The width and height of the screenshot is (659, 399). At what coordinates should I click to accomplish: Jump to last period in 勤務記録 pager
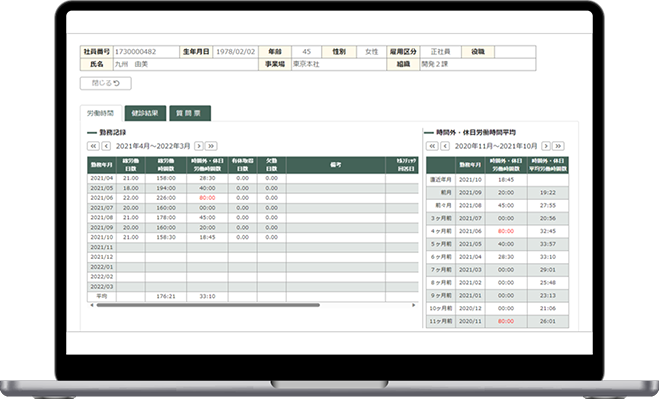(211, 146)
